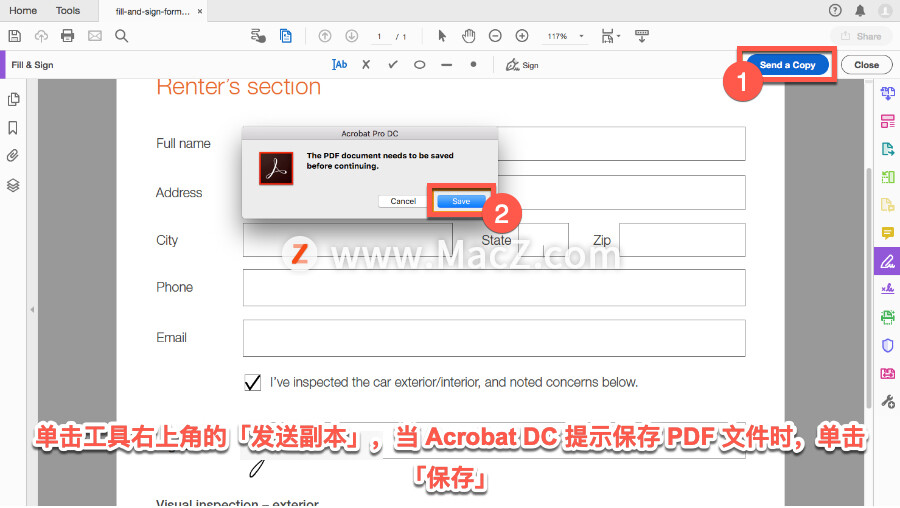
Task: Click Save in the dialog
Action: [x=461, y=201]
